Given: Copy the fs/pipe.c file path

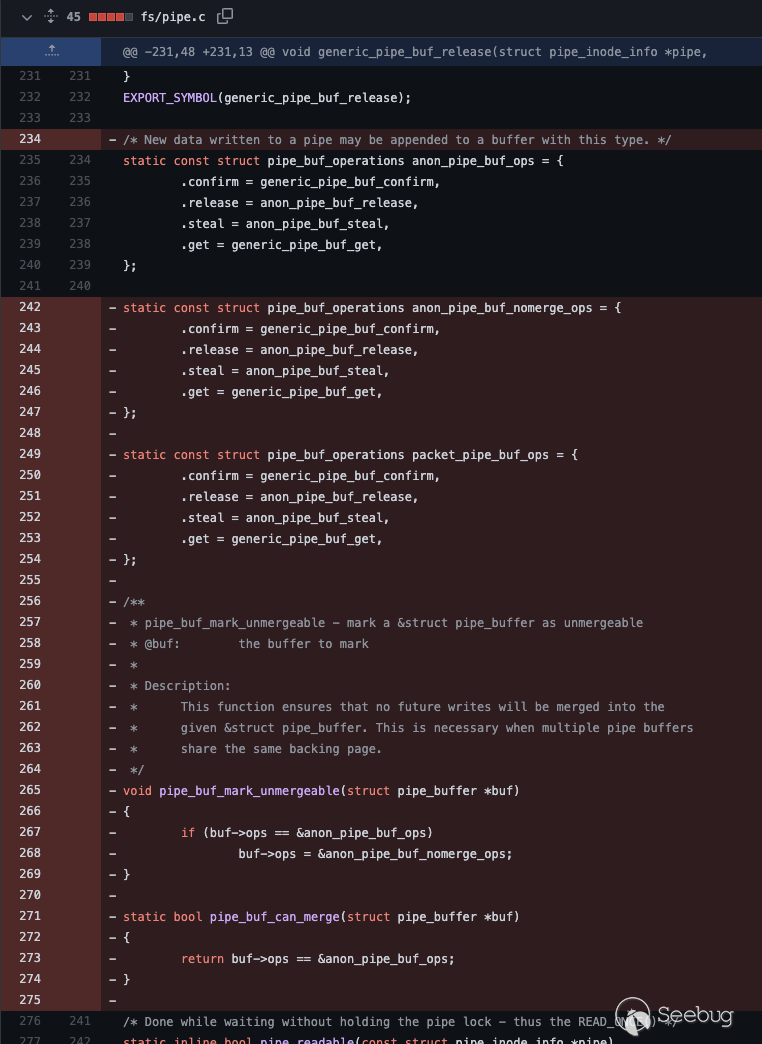Looking at the screenshot, I should tap(225, 16).
